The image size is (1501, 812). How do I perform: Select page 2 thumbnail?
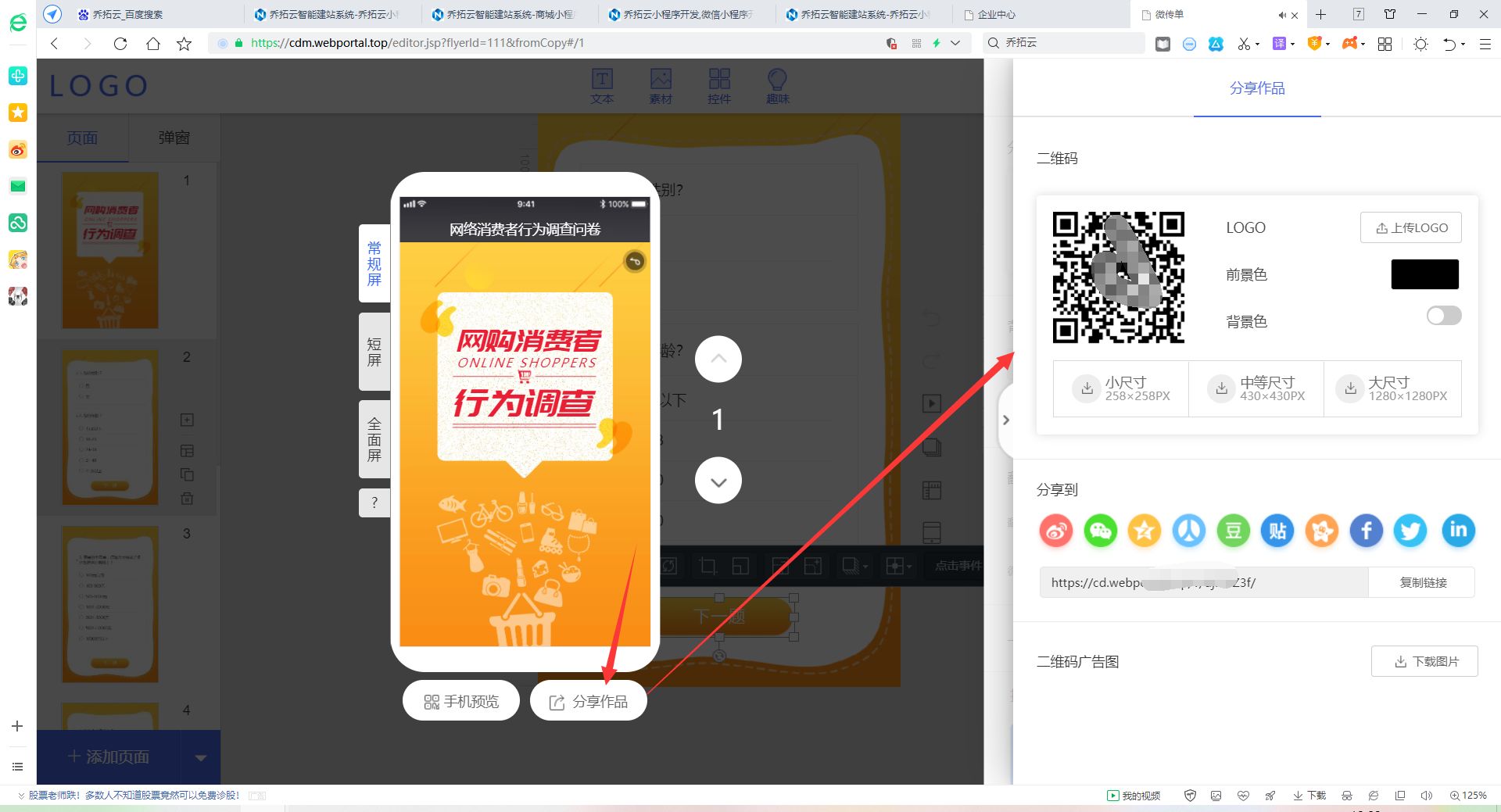(x=110, y=427)
